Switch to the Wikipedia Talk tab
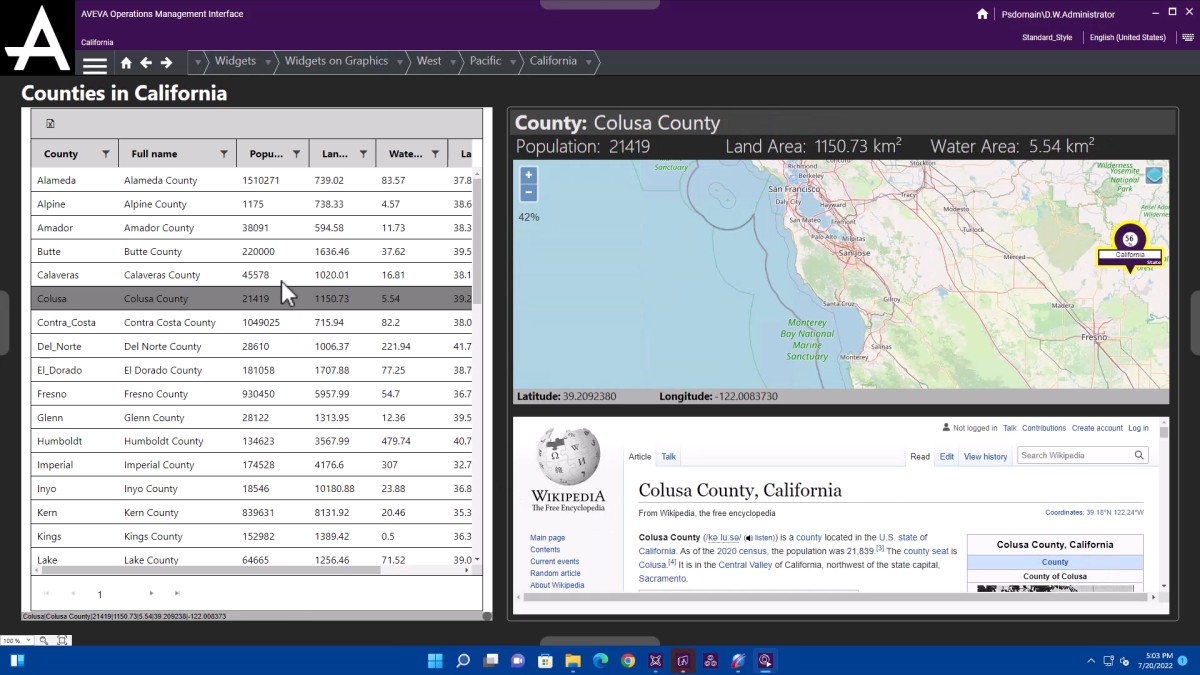Image resolution: width=1200 pixels, height=675 pixels. 668,457
